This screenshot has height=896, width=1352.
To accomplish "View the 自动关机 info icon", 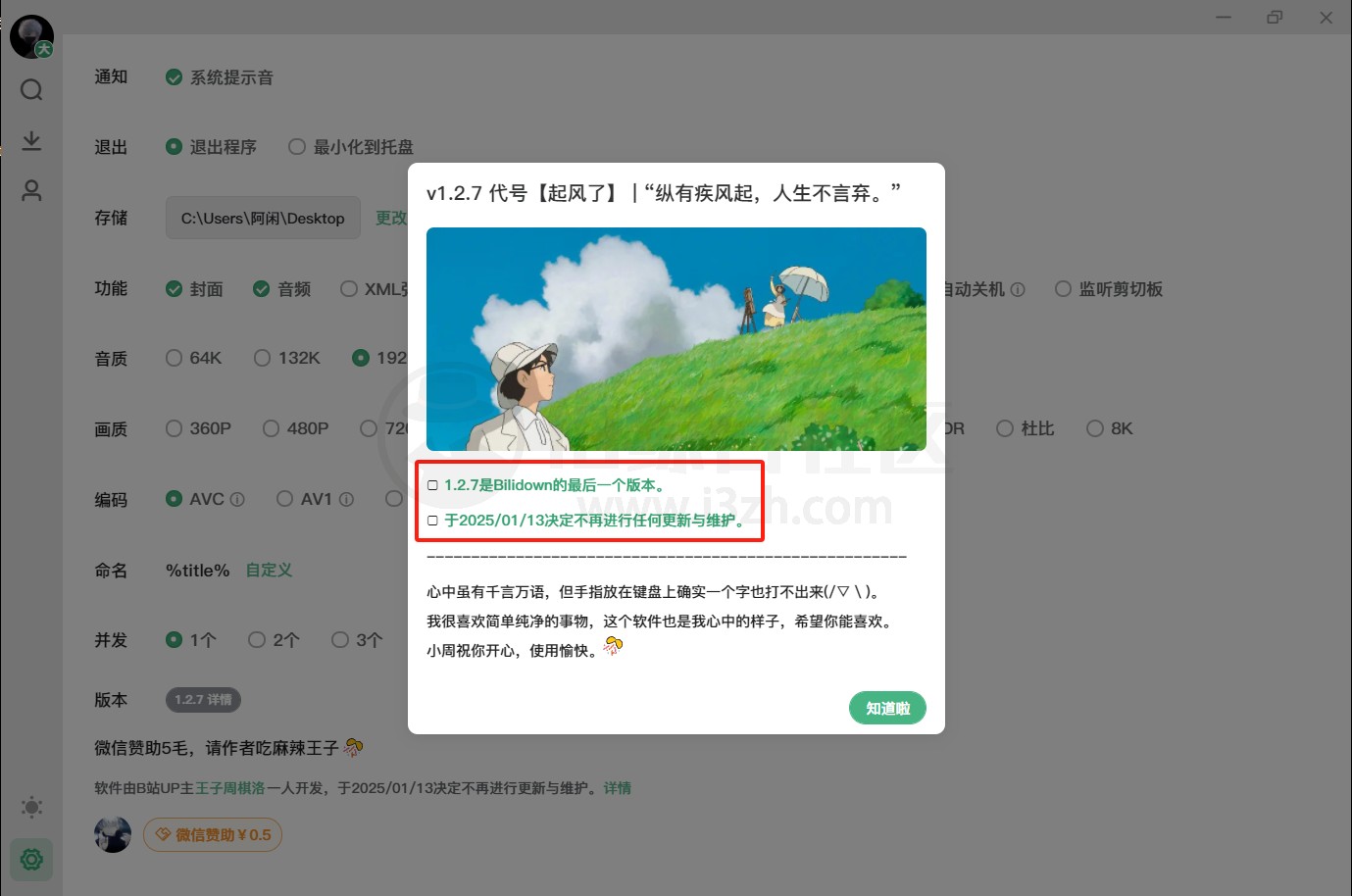I will tap(1020, 288).
